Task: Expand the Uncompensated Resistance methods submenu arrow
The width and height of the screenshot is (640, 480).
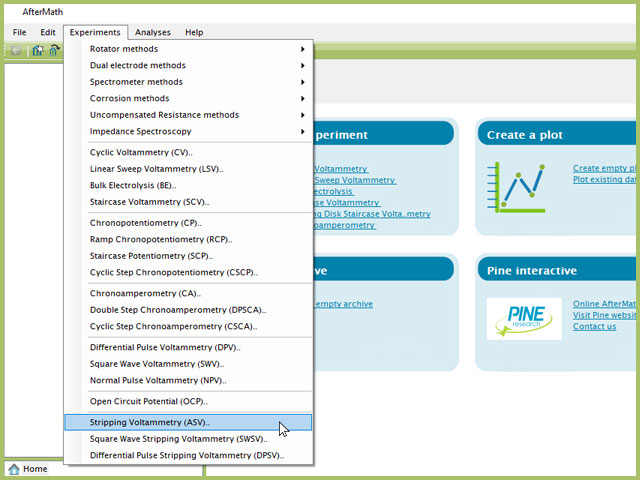Action: tap(302, 115)
